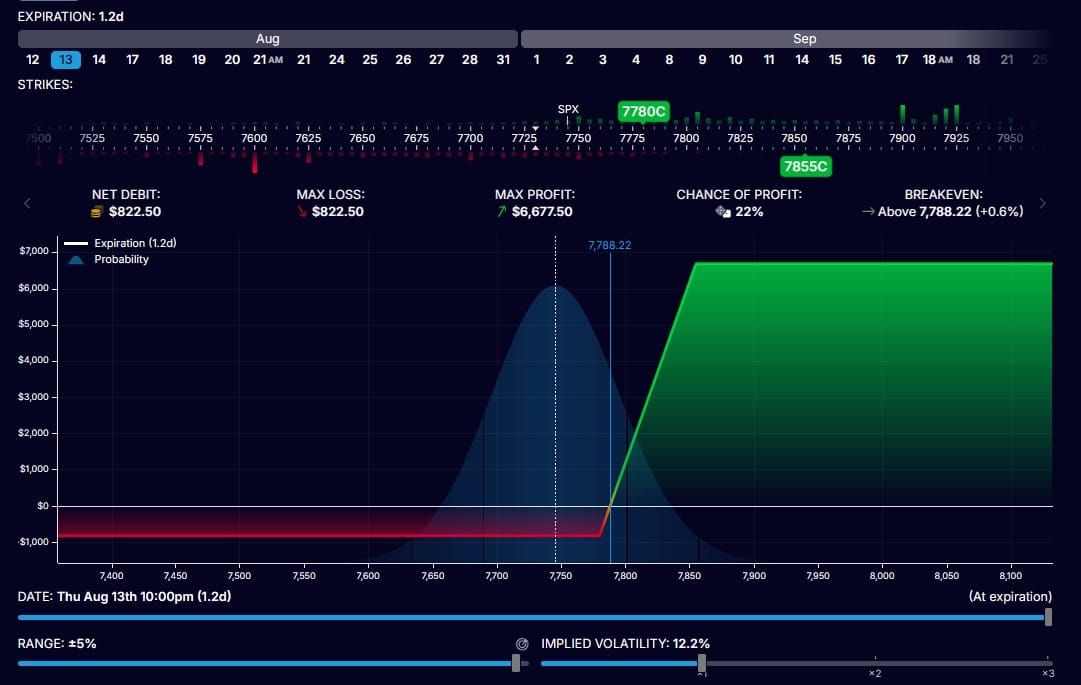Image resolution: width=1081 pixels, height=685 pixels.
Task: Toggle the Expiration (1.2d) legend line
Action: [121, 243]
